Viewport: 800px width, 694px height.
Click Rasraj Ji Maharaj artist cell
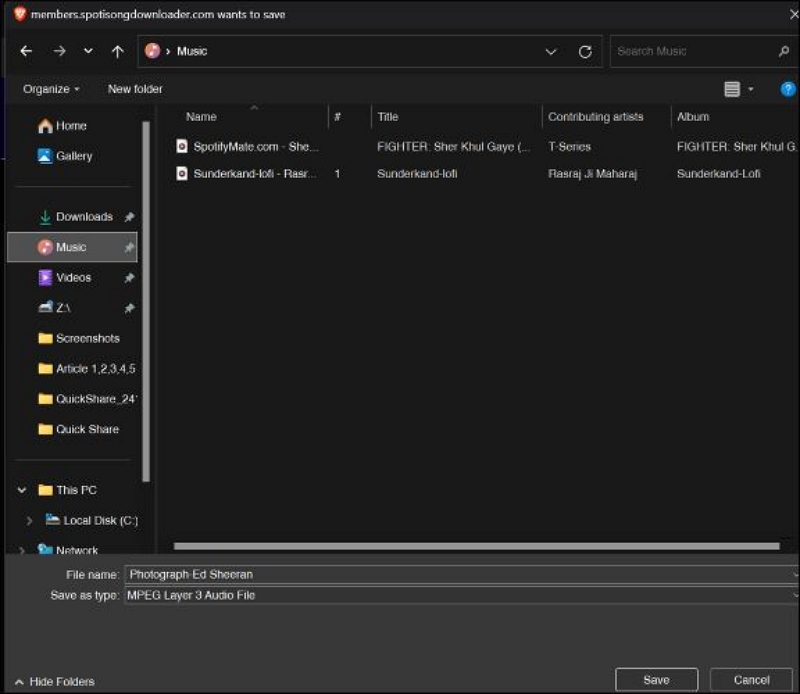click(592, 174)
